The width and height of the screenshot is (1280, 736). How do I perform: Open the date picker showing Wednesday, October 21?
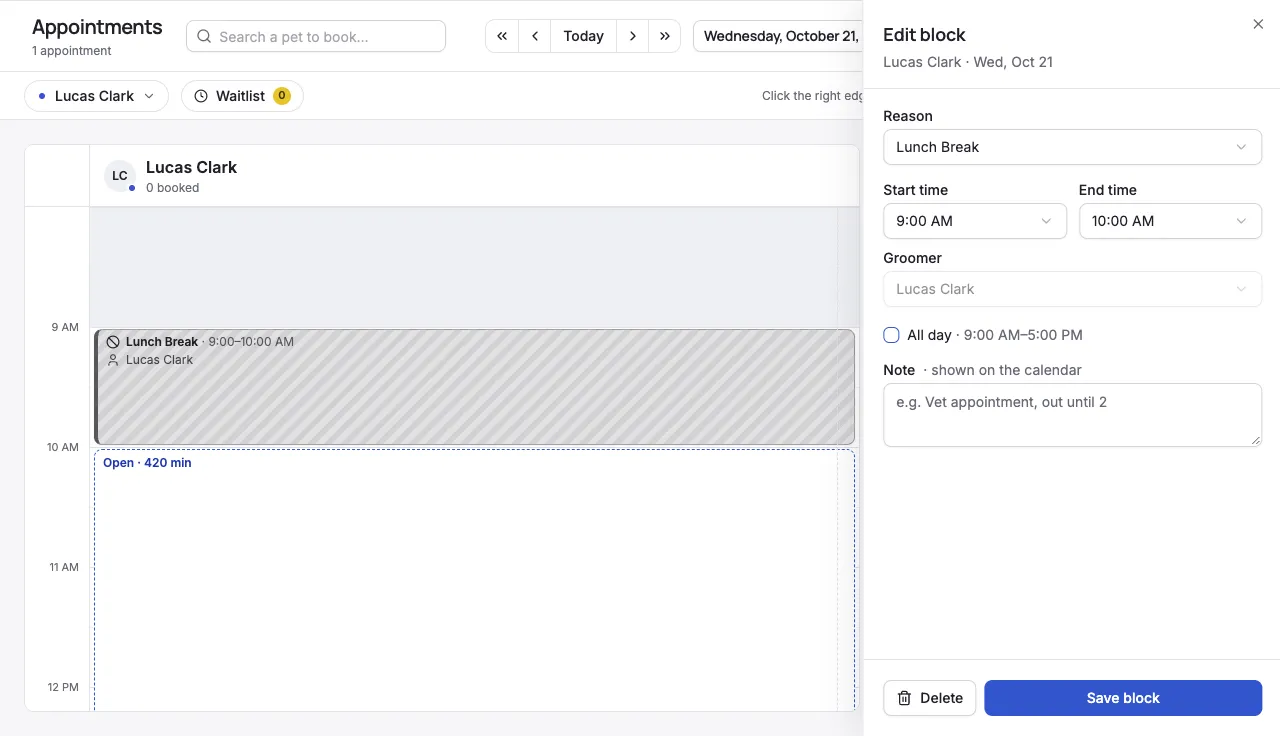click(x=778, y=36)
